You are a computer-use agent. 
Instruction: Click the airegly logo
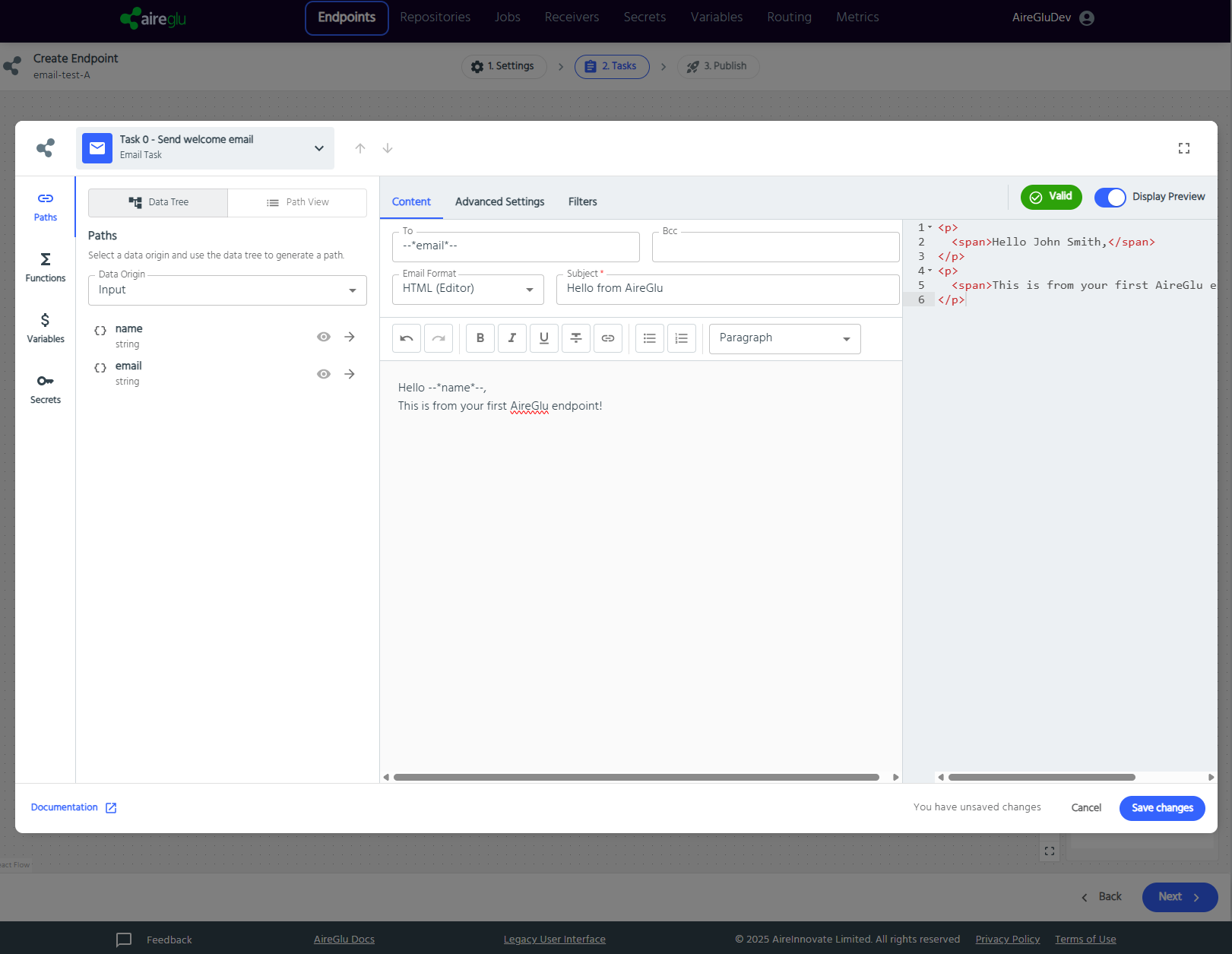point(154,17)
